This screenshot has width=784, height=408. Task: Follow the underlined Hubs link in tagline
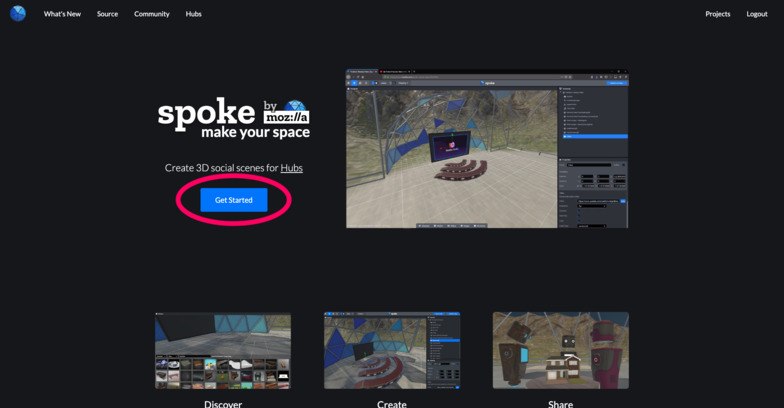point(292,168)
